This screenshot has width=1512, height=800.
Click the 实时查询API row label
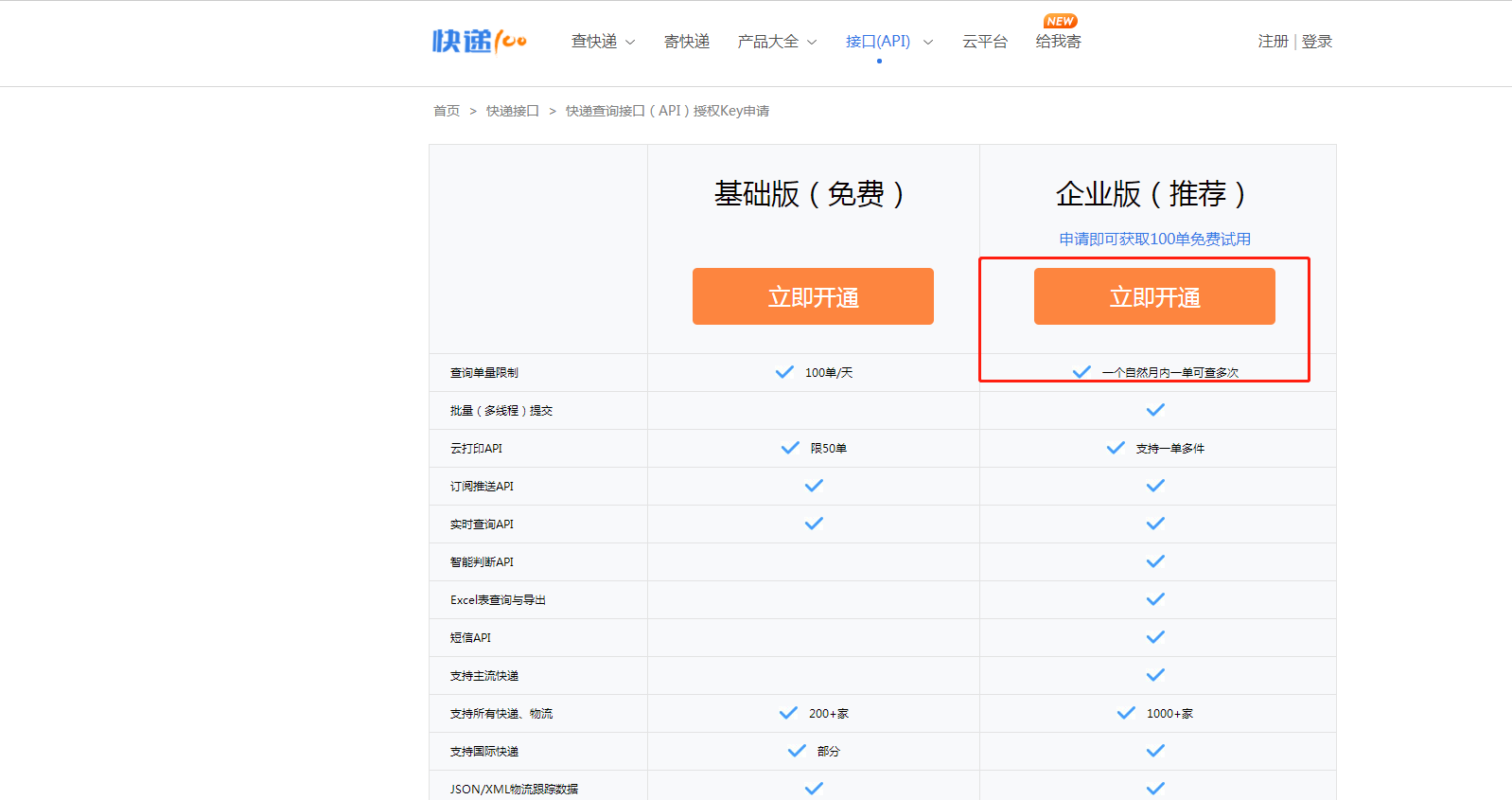pyautogui.click(x=483, y=524)
